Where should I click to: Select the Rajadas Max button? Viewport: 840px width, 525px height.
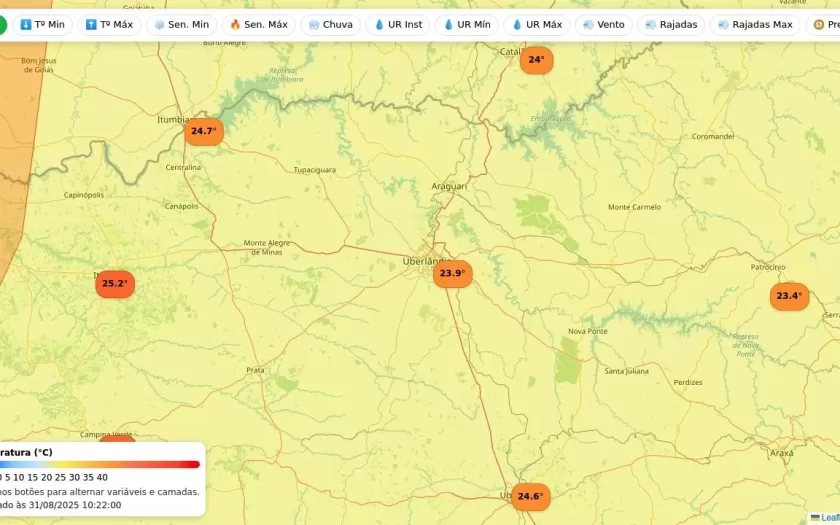[754, 24]
